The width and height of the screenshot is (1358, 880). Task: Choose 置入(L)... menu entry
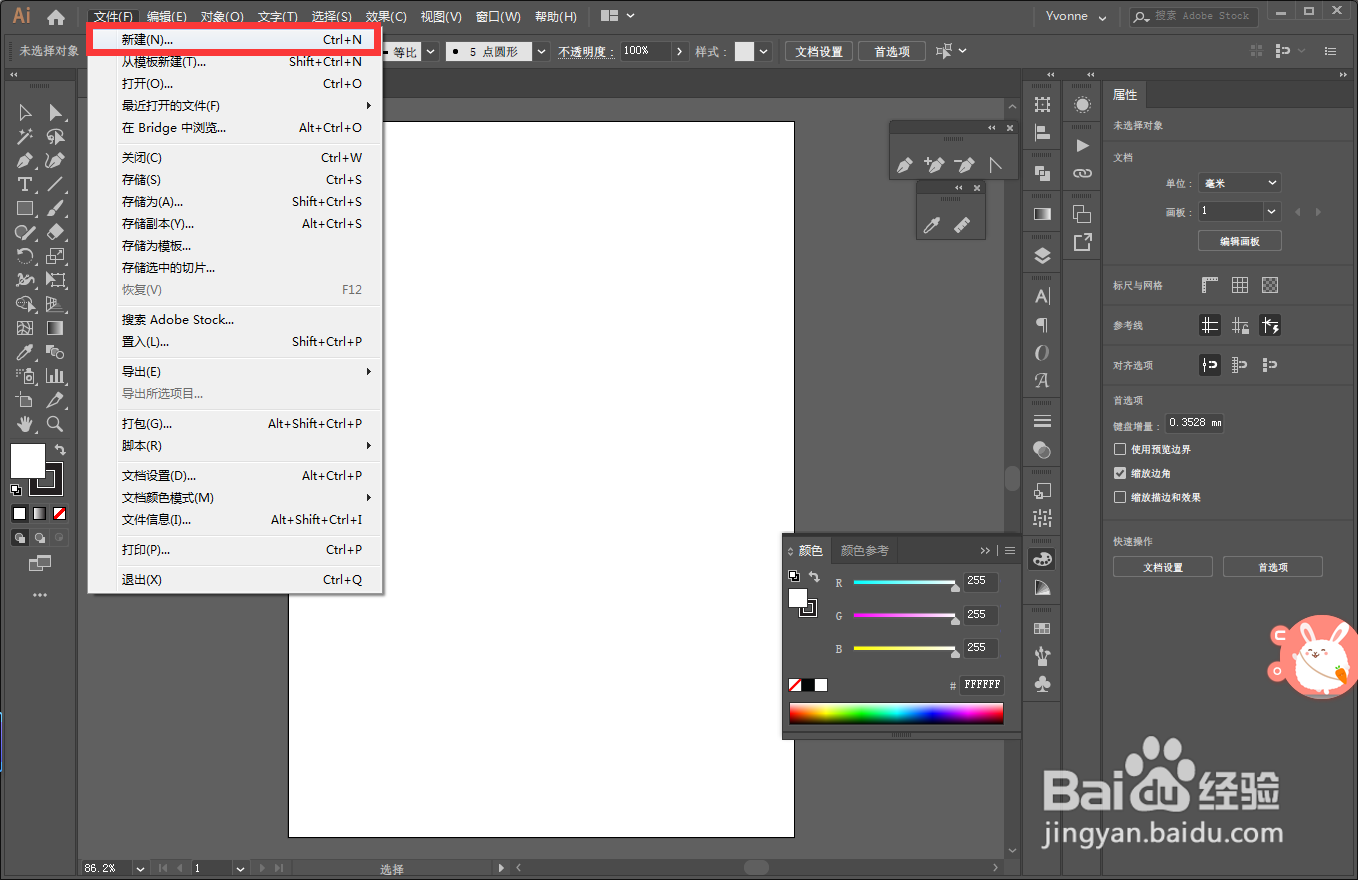(235, 341)
